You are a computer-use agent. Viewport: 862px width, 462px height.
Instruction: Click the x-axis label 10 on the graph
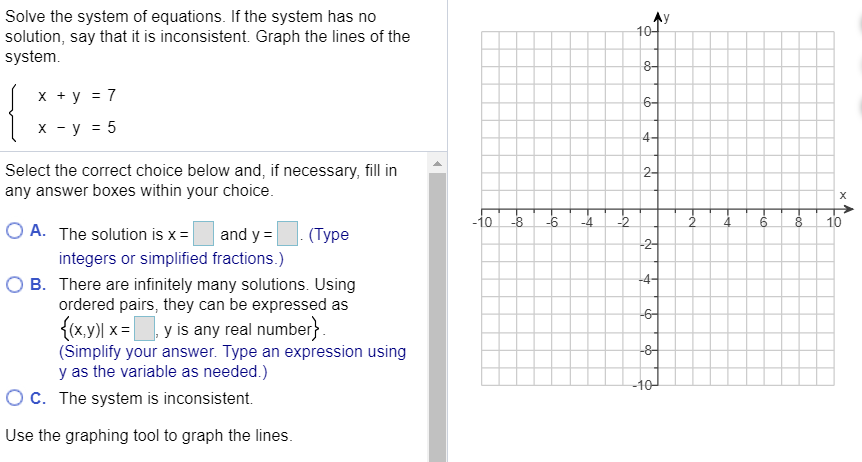click(834, 223)
